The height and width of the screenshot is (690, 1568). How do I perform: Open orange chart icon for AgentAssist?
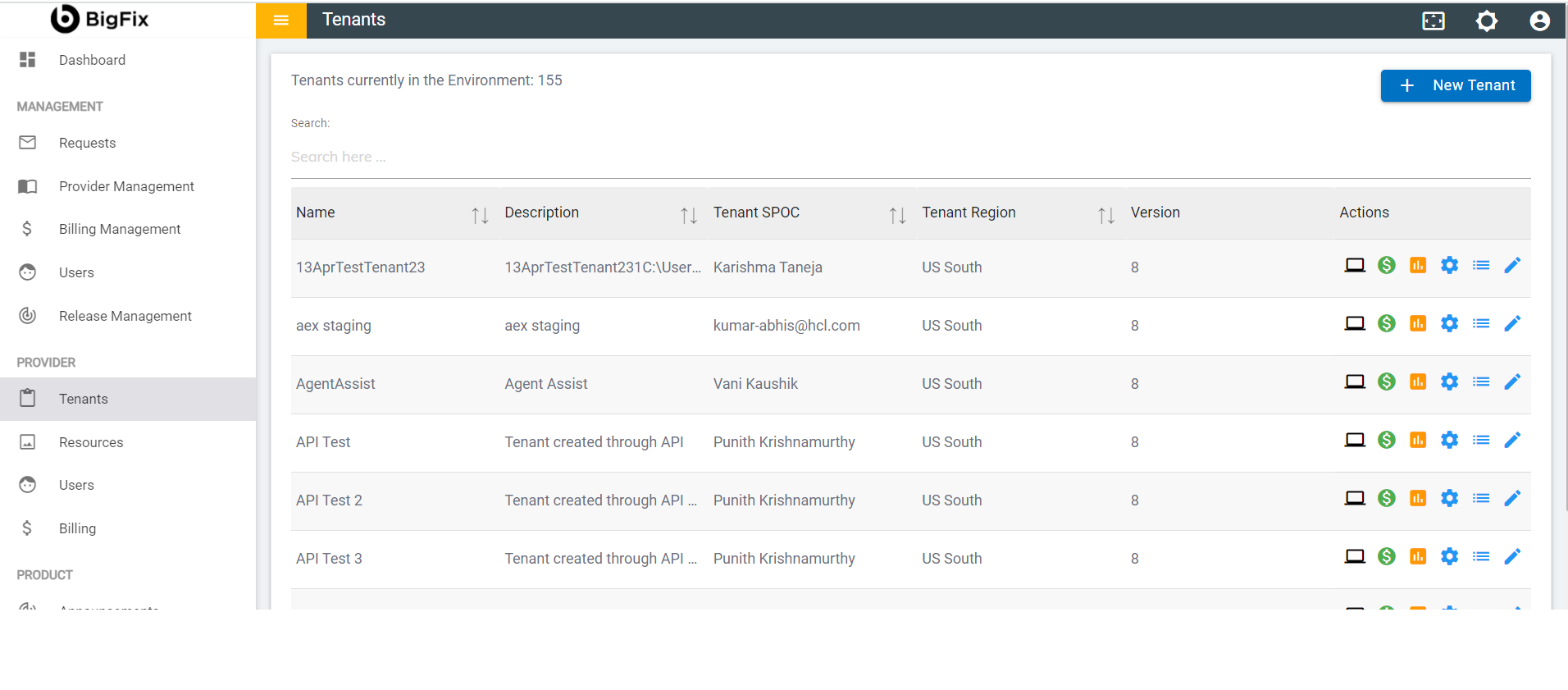1418,382
